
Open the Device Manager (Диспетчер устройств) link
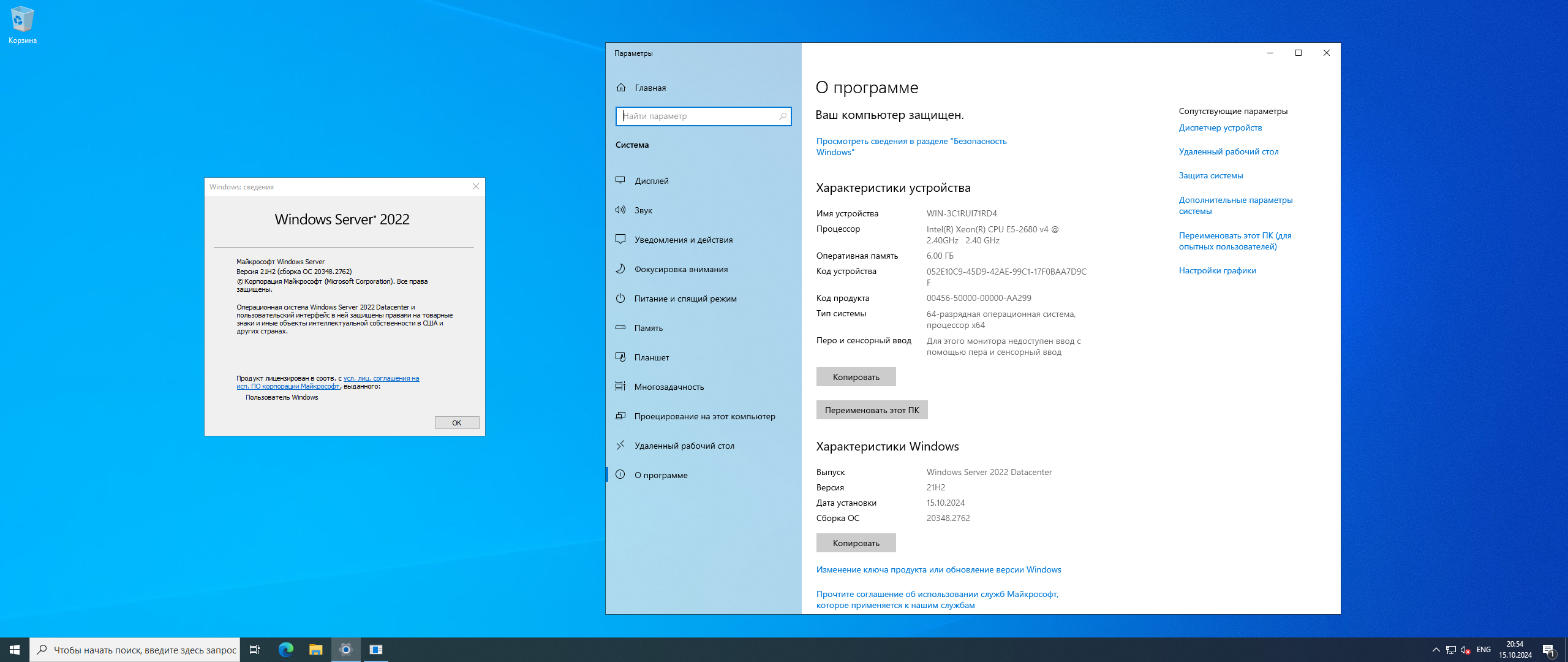(x=1219, y=127)
